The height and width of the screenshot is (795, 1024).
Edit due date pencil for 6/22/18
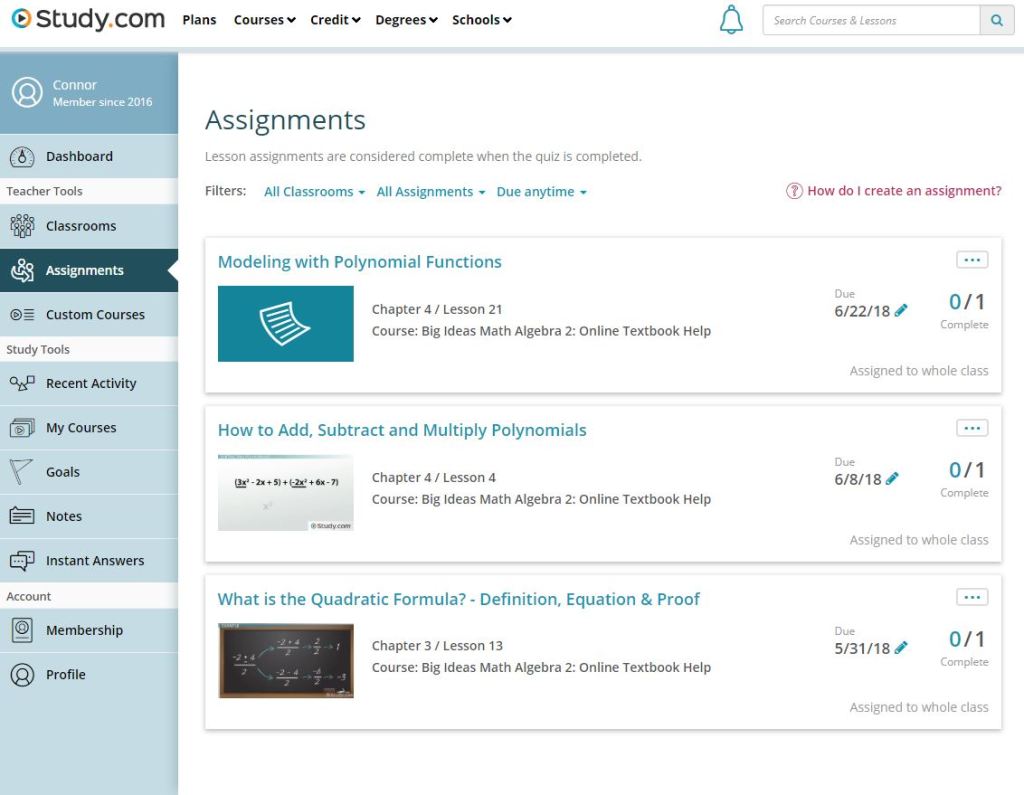tap(901, 310)
